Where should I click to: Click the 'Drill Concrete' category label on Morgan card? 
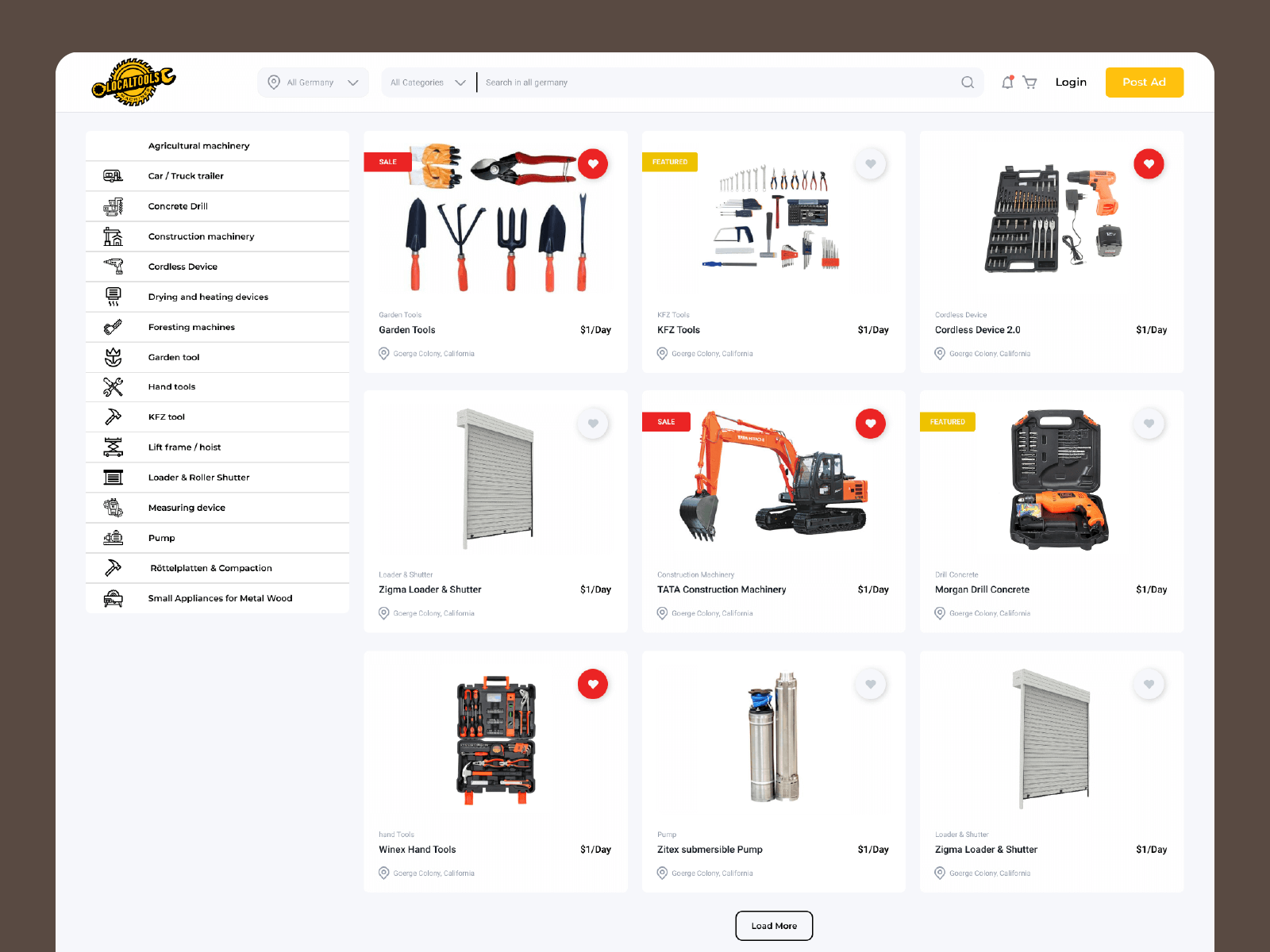point(956,575)
